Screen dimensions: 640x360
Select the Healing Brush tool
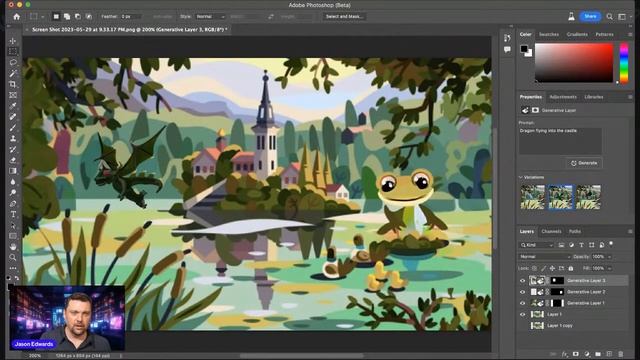[x=13, y=117]
